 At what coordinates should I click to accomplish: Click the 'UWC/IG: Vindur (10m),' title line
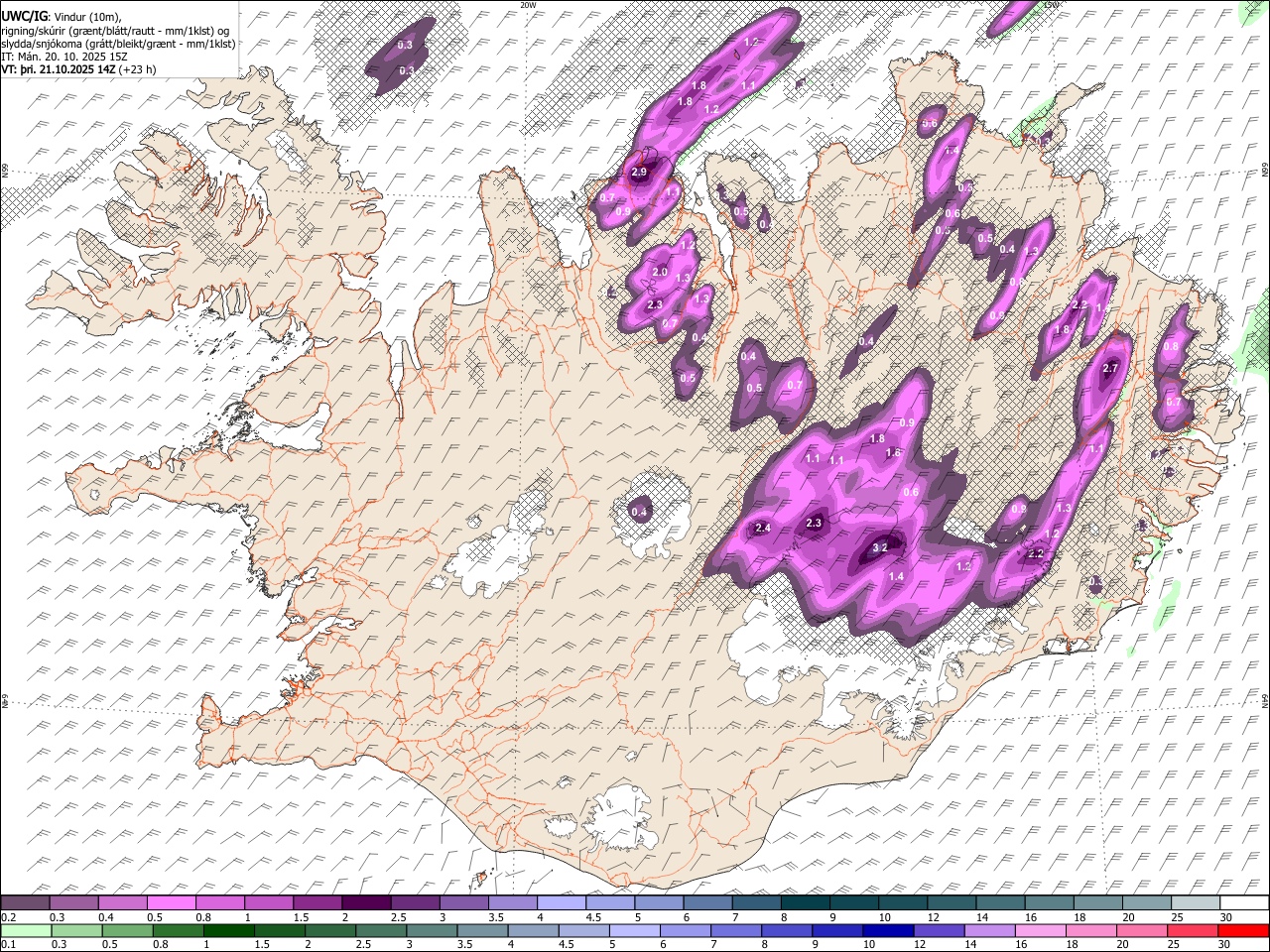[61, 17]
